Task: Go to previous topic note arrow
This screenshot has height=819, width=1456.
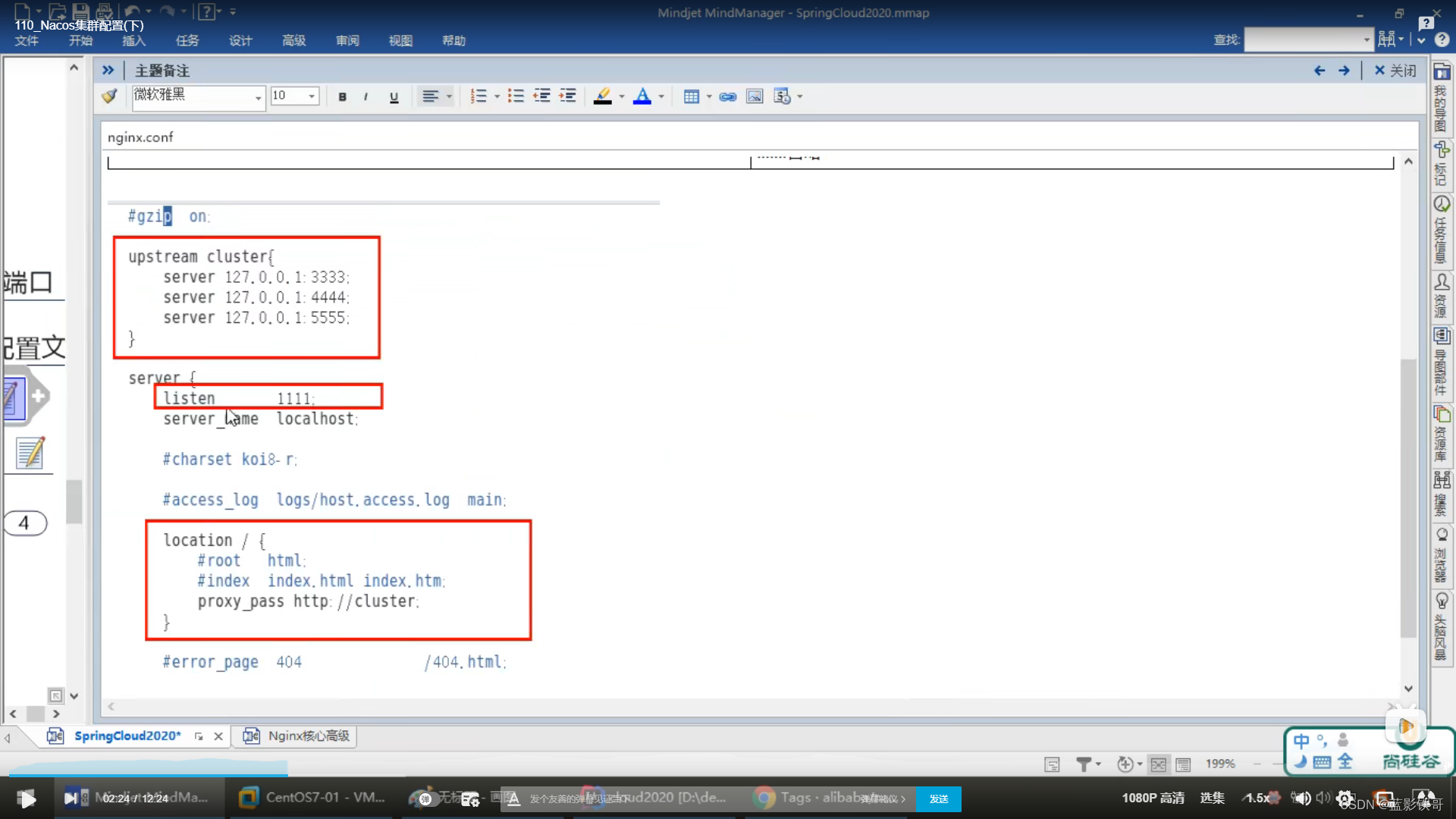Action: point(1319,71)
